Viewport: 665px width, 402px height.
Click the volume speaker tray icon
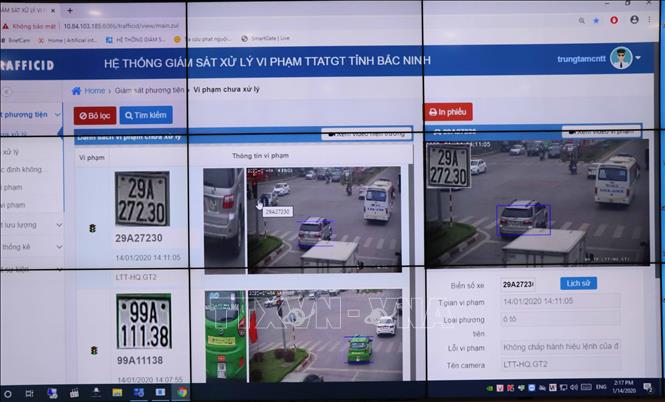[x=574, y=387]
